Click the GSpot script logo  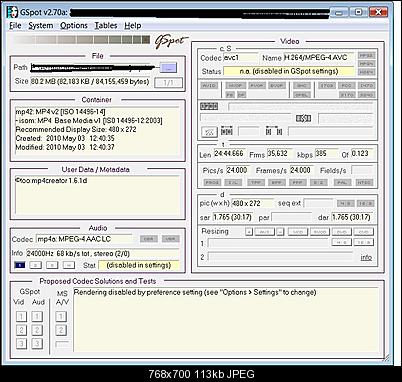coord(171,42)
